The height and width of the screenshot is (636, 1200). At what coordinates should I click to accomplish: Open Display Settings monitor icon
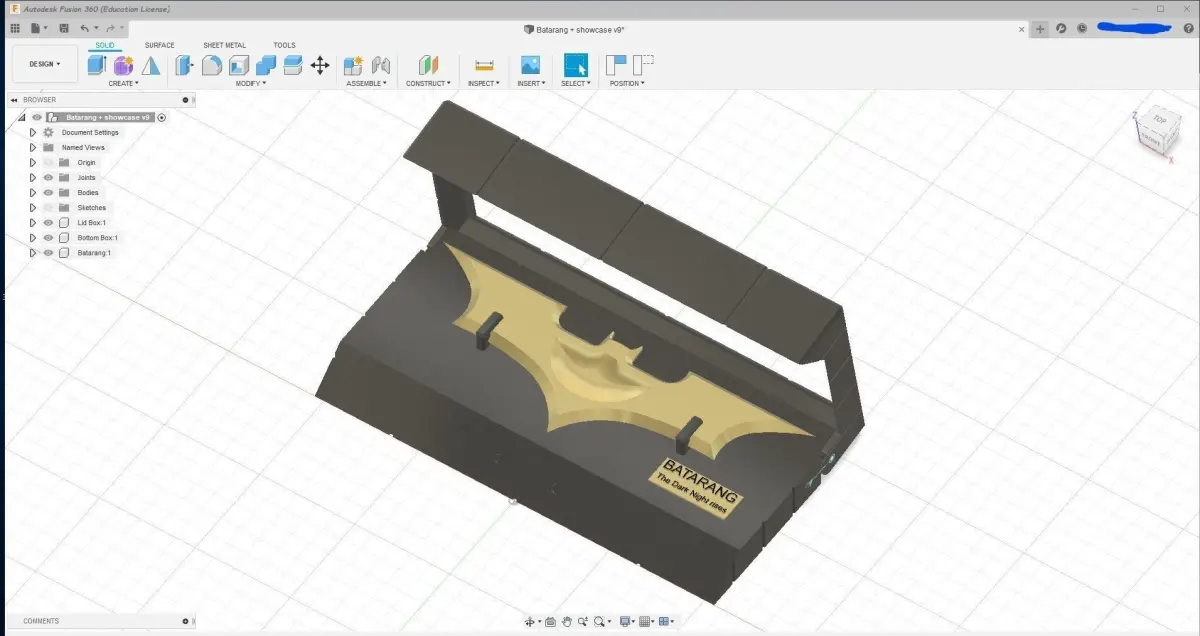point(627,622)
